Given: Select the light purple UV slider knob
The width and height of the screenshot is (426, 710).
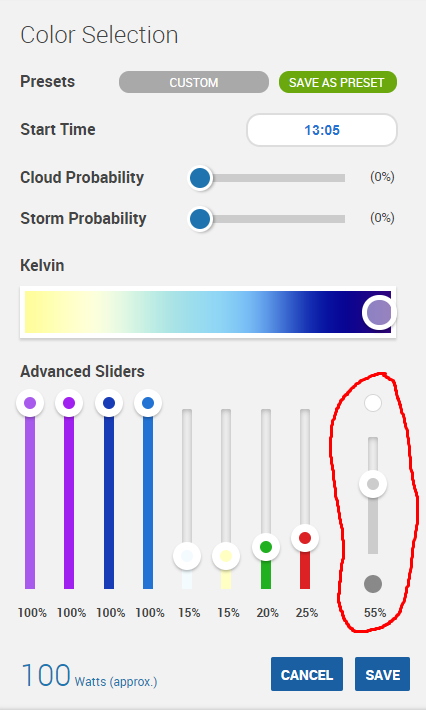Looking at the screenshot, I should click(x=30, y=403).
